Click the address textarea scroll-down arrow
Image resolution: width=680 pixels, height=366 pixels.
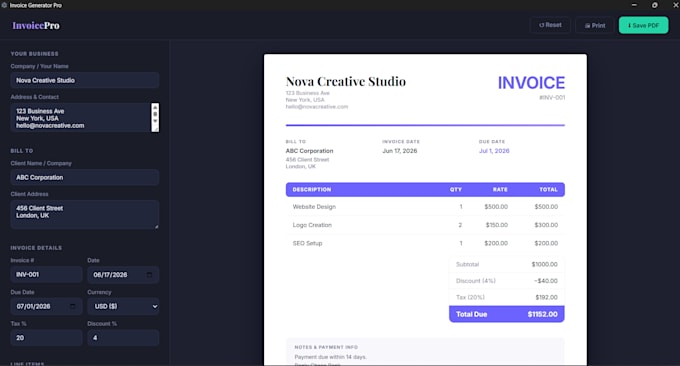tap(155, 121)
